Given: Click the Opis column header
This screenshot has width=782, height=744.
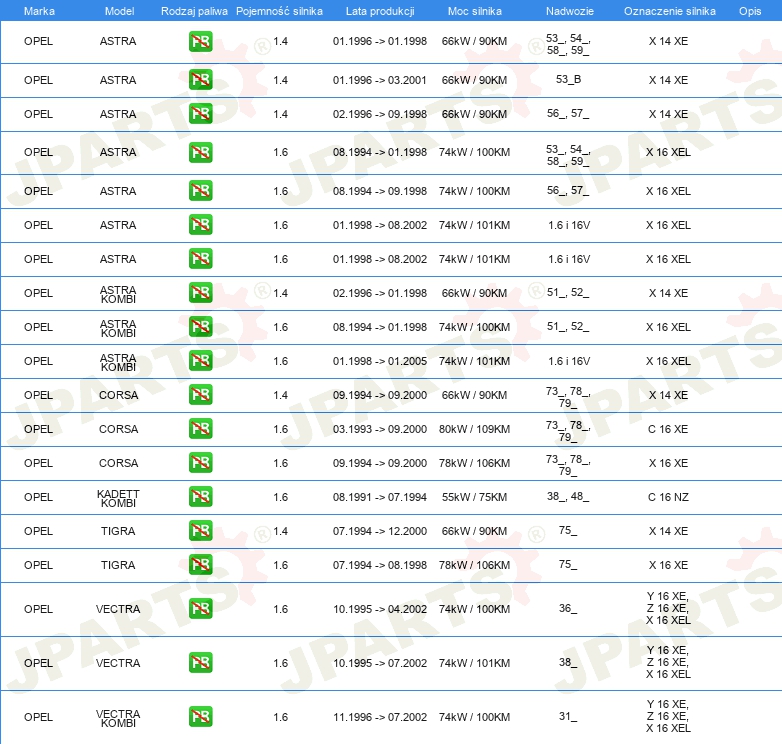Looking at the screenshot, I should point(750,11).
